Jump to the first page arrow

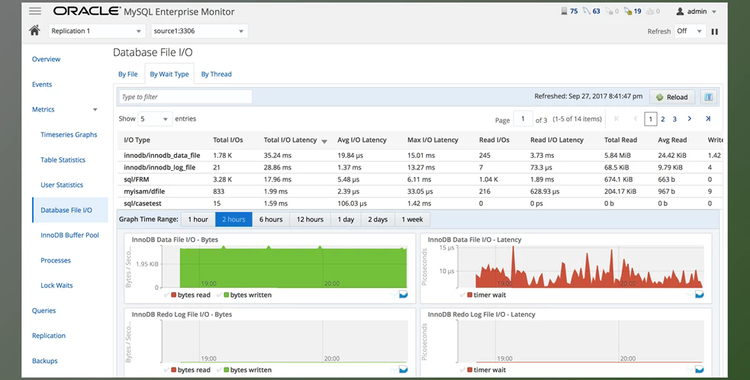click(617, 119)
